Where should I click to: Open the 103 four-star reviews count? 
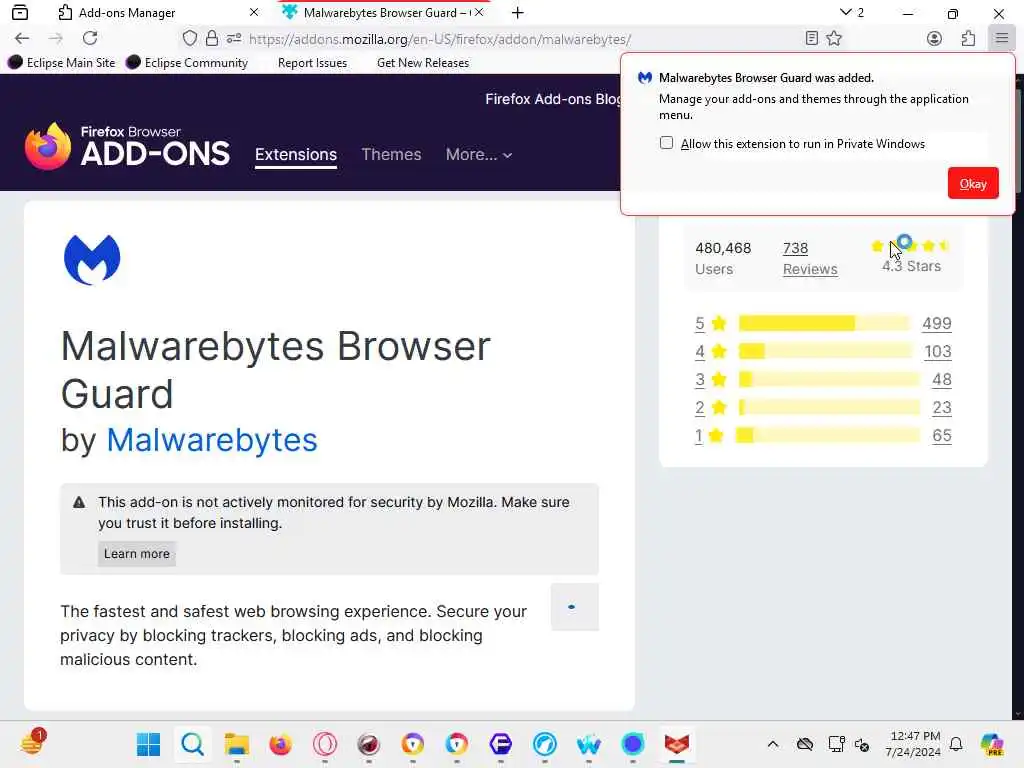[x=937, y=351]
